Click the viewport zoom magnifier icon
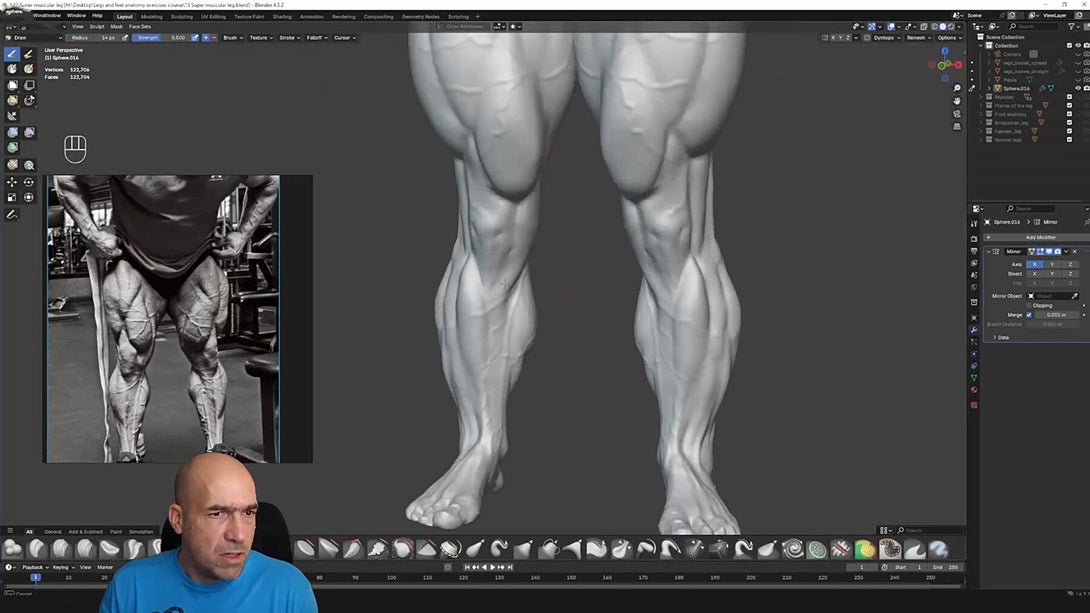 [957, 88]
